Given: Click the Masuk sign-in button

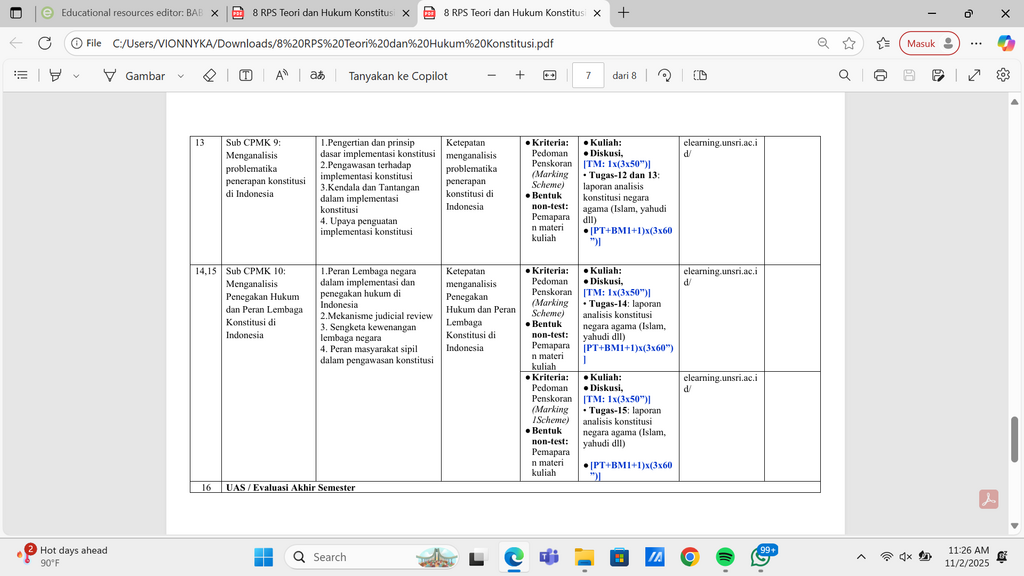Looking at the screenshot, I should tap(929, 44).
